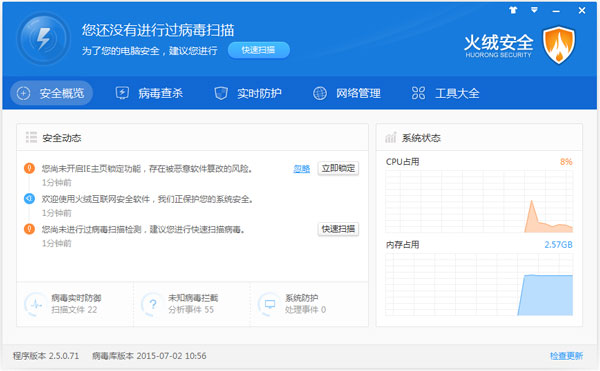Click the 立即锁定 button

pyautogui.click(x=338, y=168)
